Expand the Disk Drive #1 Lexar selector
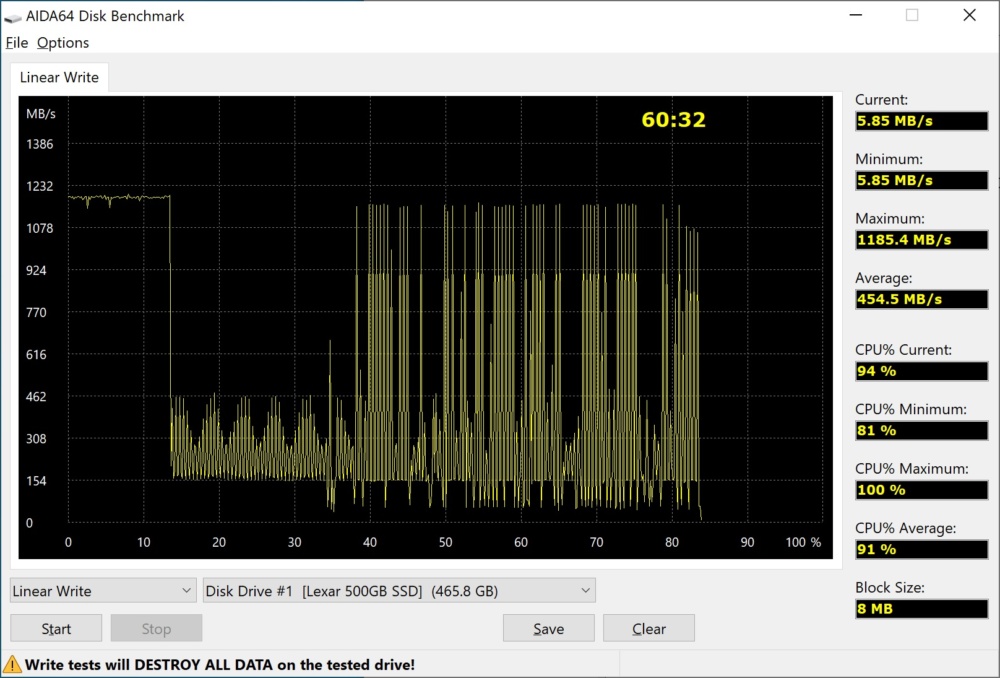This screenshot has height=678, width=1000. point(399,591)
